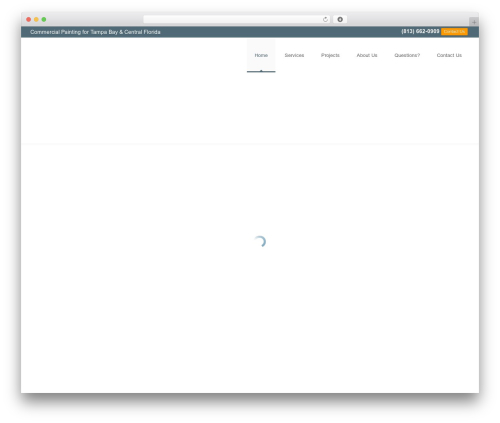Open the About Us page

click(x=367, y=55)
